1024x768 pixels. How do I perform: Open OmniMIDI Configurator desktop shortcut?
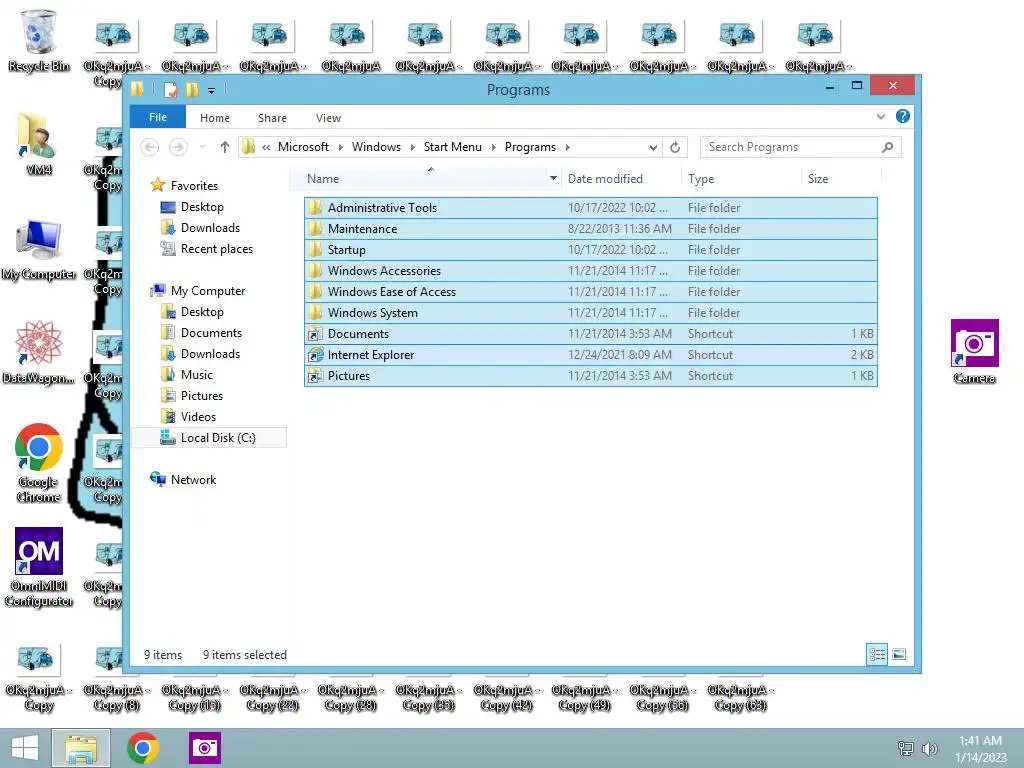pyautogui.click(x=39, y=567)
